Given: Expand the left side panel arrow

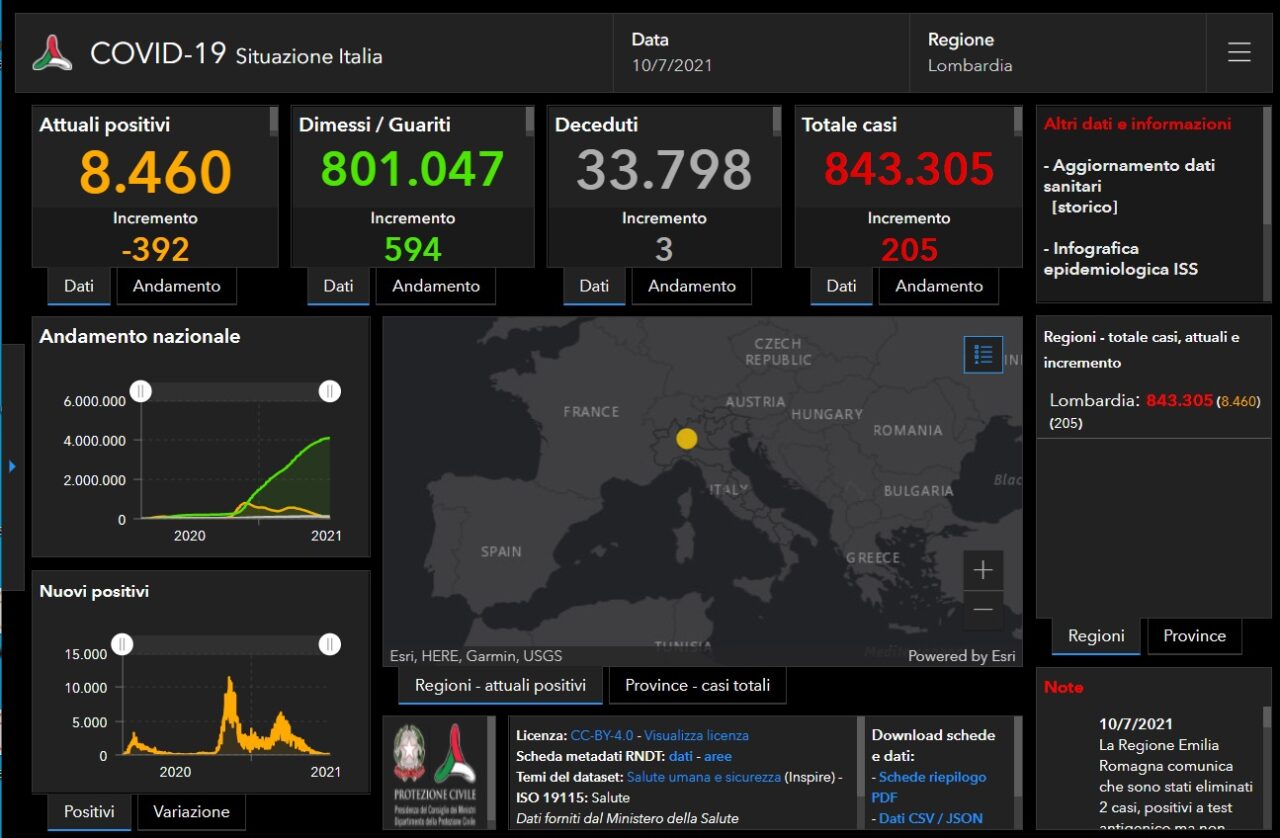Looking at the screenshot, I should pyautogui.click(x=12, y=466).
